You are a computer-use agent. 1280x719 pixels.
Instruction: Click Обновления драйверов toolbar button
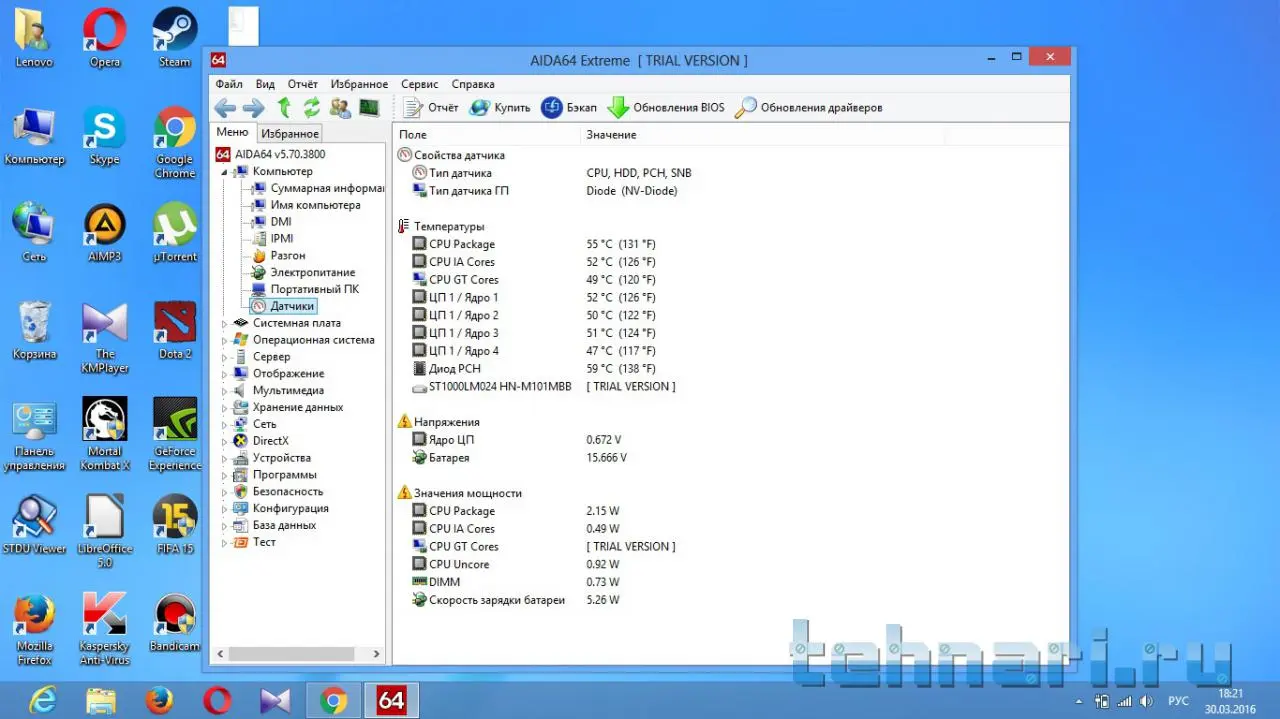[x=808, y=108]
